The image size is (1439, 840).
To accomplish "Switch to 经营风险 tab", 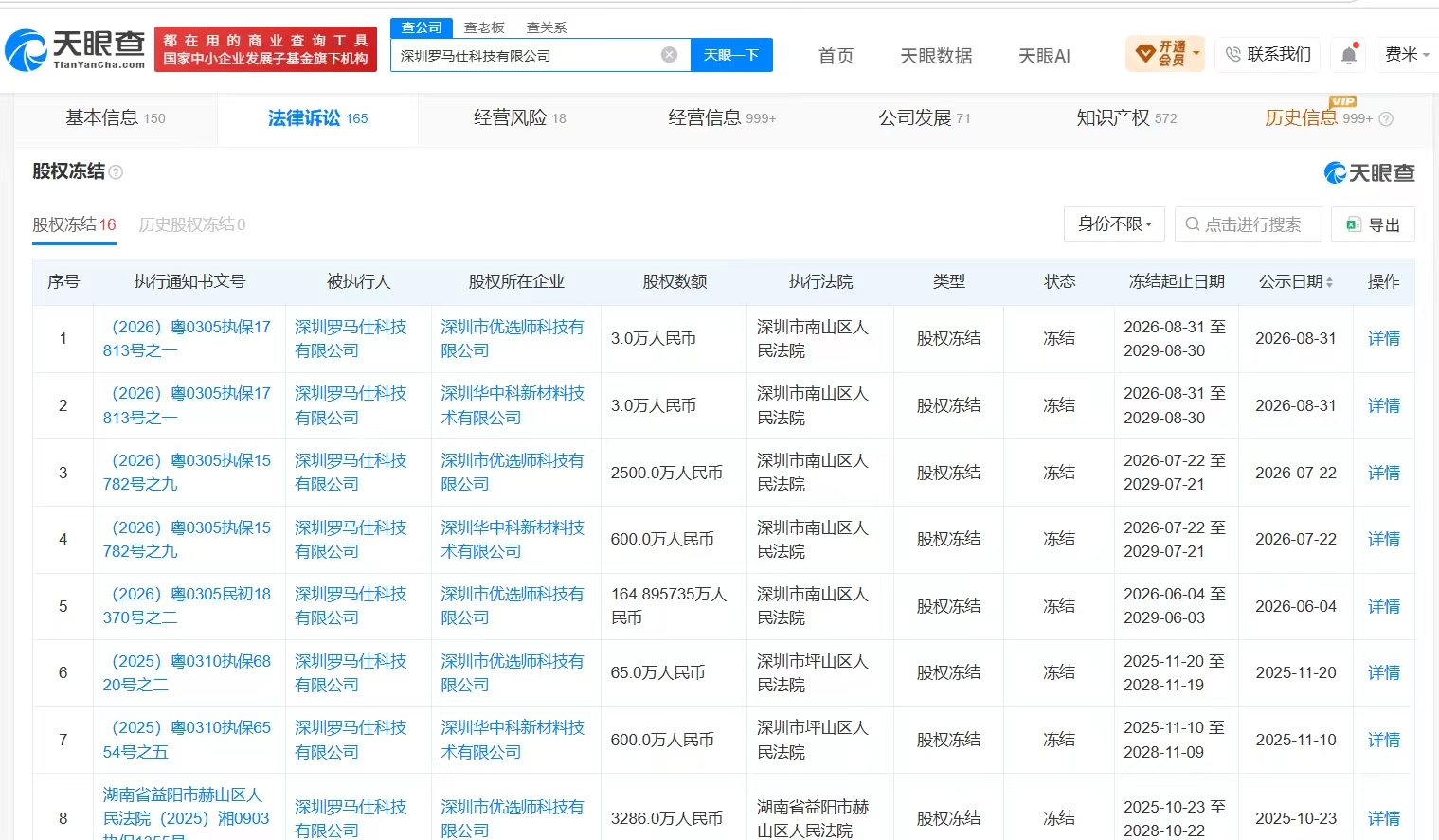I will (x=519, y=117).
